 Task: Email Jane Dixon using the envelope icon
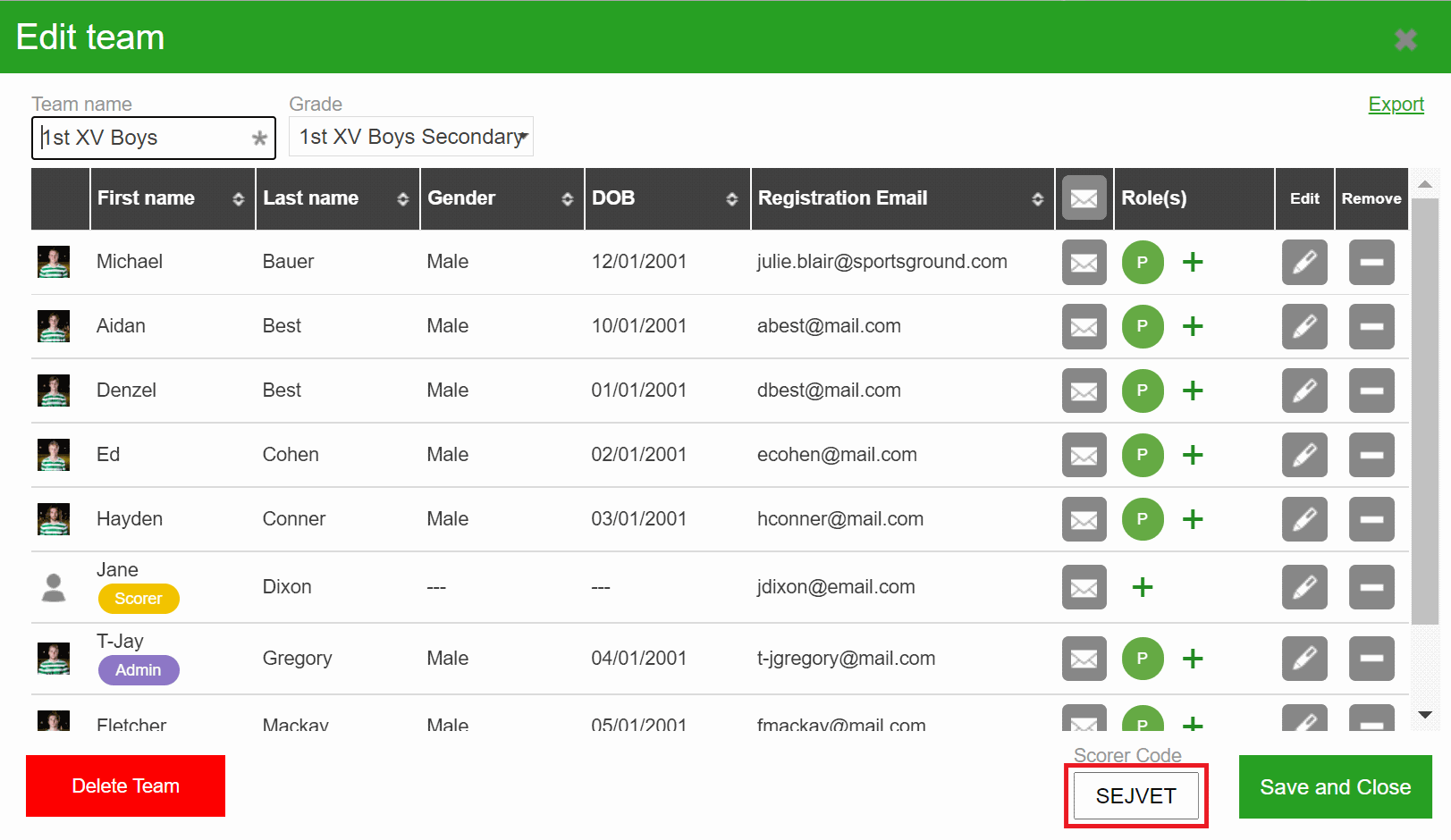(x=1084, y=588)
